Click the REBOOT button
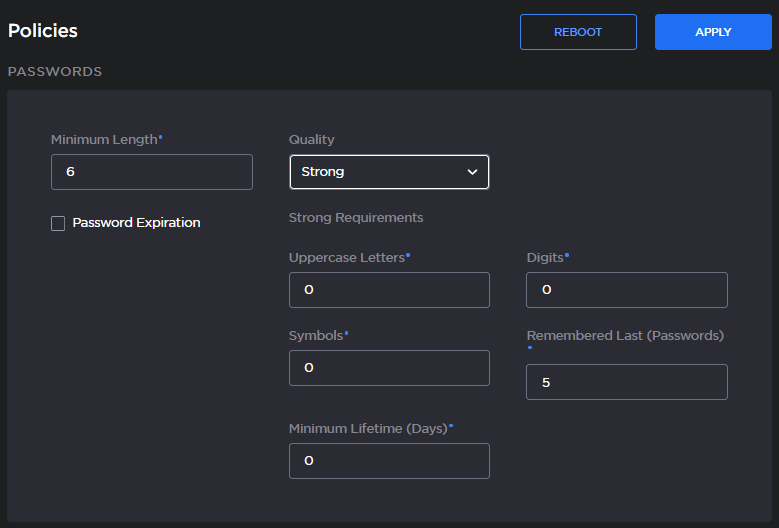 point(578,32)
